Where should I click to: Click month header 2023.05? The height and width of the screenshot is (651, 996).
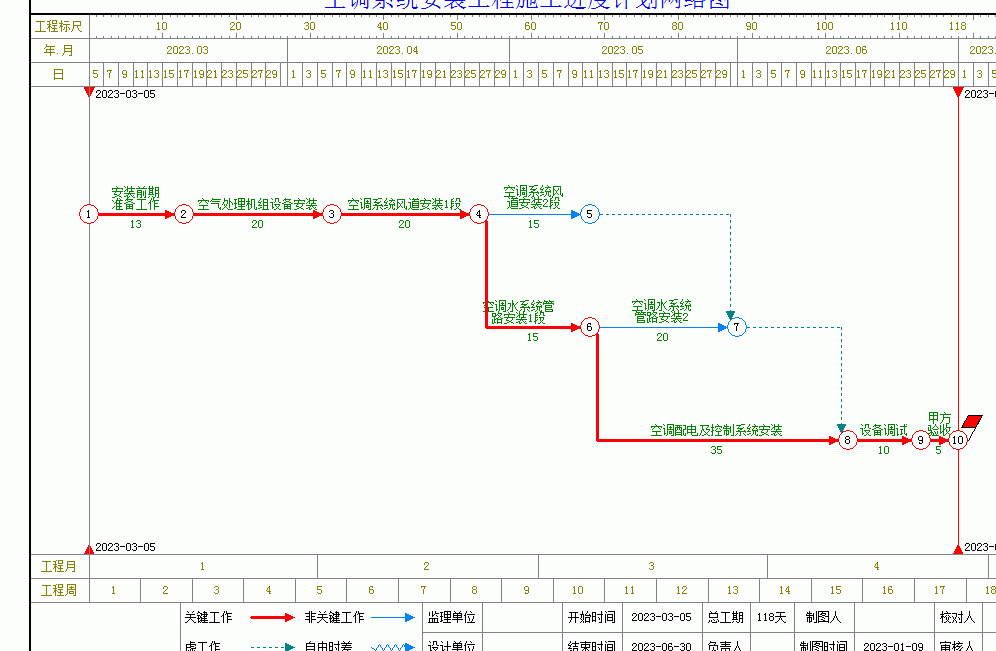622,50
